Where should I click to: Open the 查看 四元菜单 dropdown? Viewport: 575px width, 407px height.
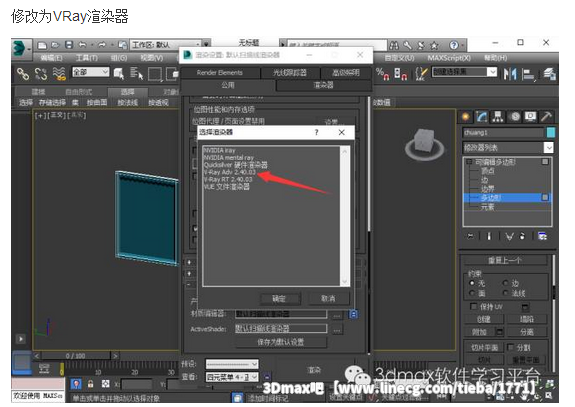coord(232,377)
